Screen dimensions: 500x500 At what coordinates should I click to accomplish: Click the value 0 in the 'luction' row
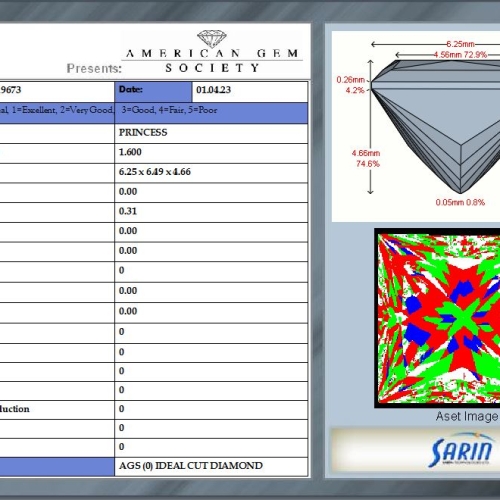coord(121,409)
